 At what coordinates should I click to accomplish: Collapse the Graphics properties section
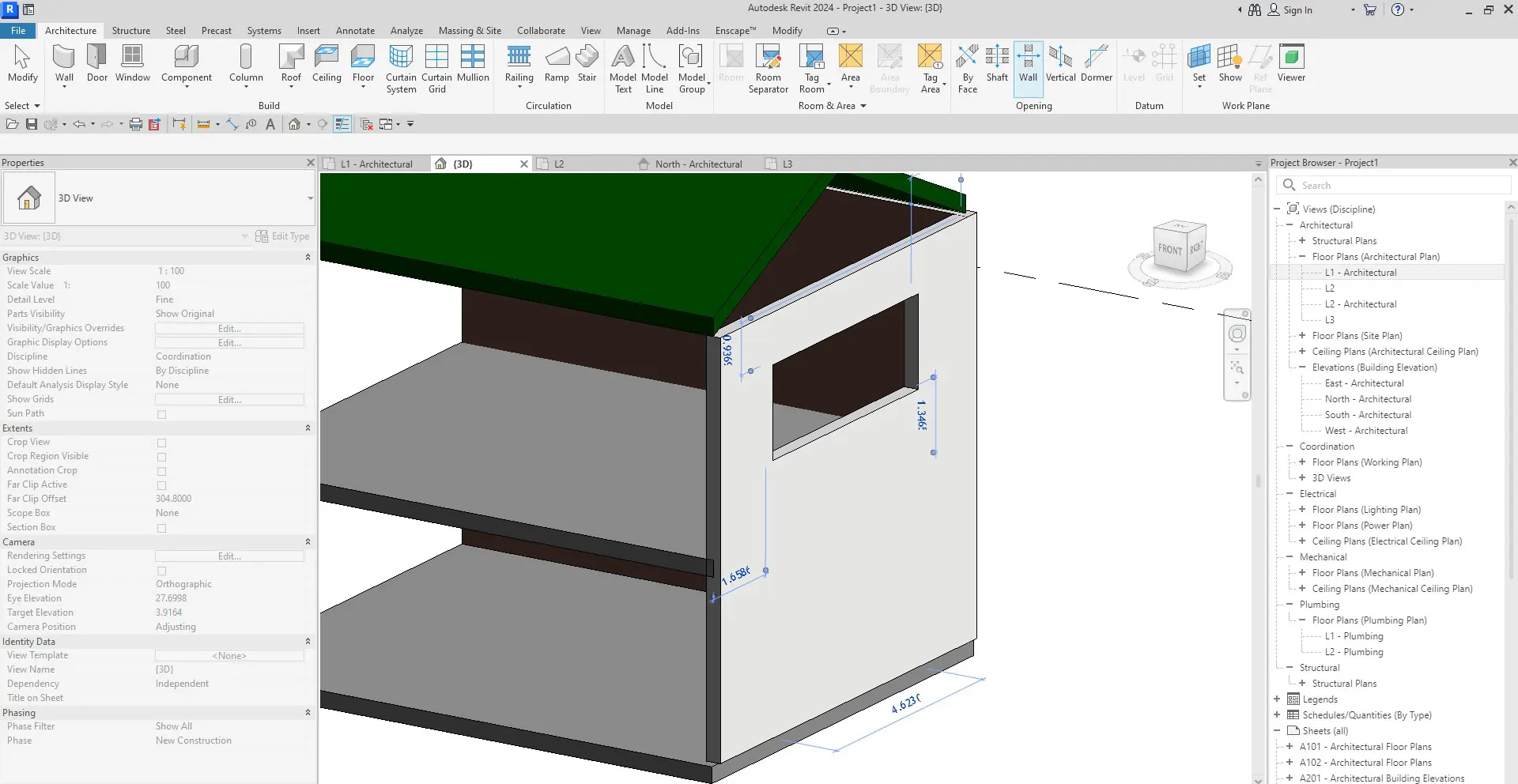coord(308,258)
